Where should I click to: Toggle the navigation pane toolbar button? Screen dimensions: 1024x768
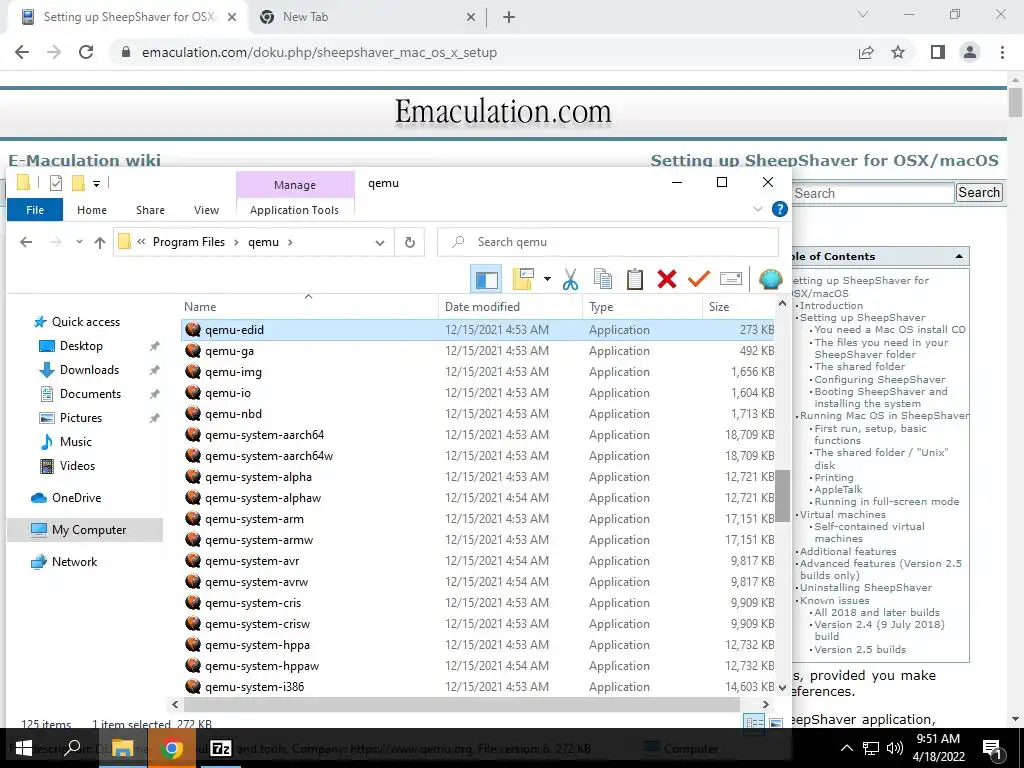click(486, 279)
